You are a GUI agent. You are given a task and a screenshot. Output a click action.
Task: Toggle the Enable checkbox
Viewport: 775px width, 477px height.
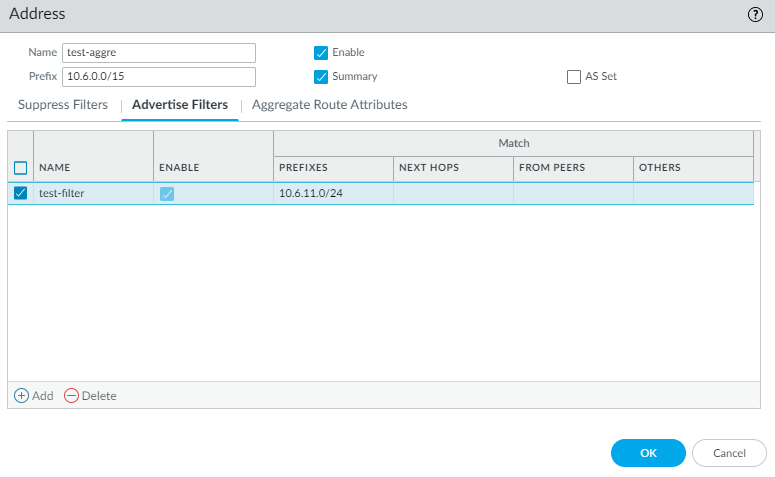click(321, 53)
